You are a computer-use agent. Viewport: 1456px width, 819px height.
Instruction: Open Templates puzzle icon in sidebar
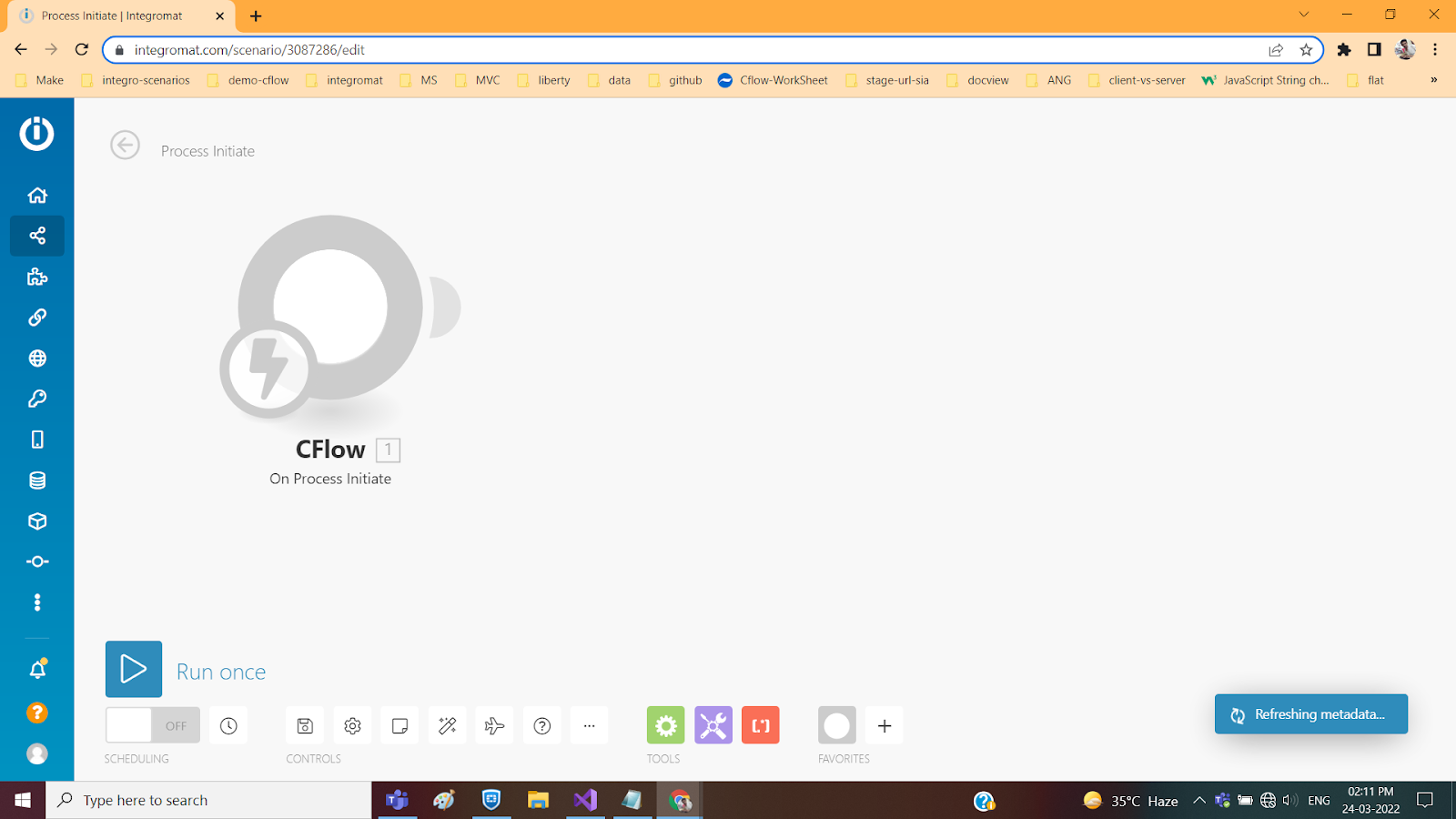click(x=37, y=277)
